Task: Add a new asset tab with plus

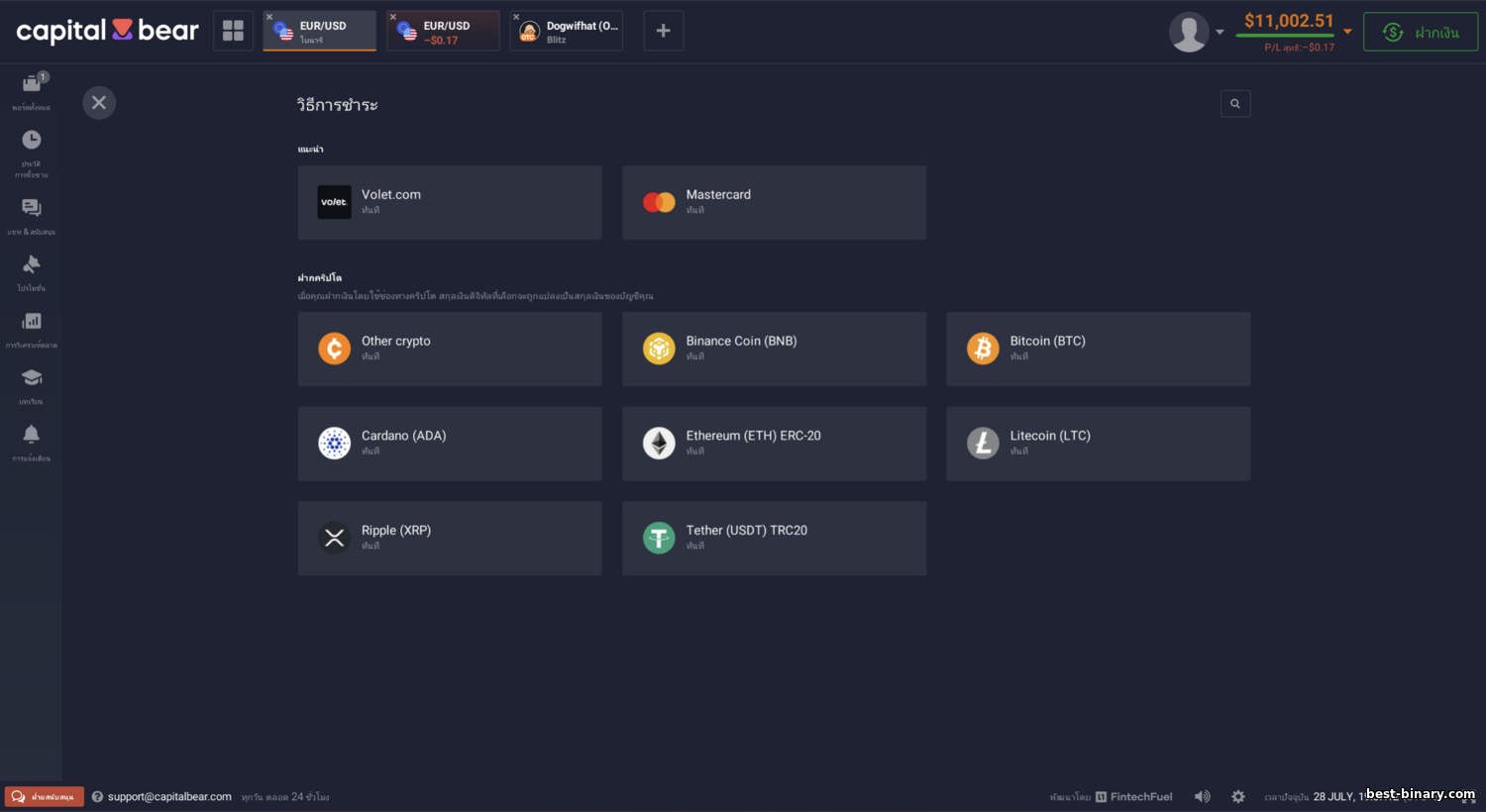Action: [x=664, y=31]
